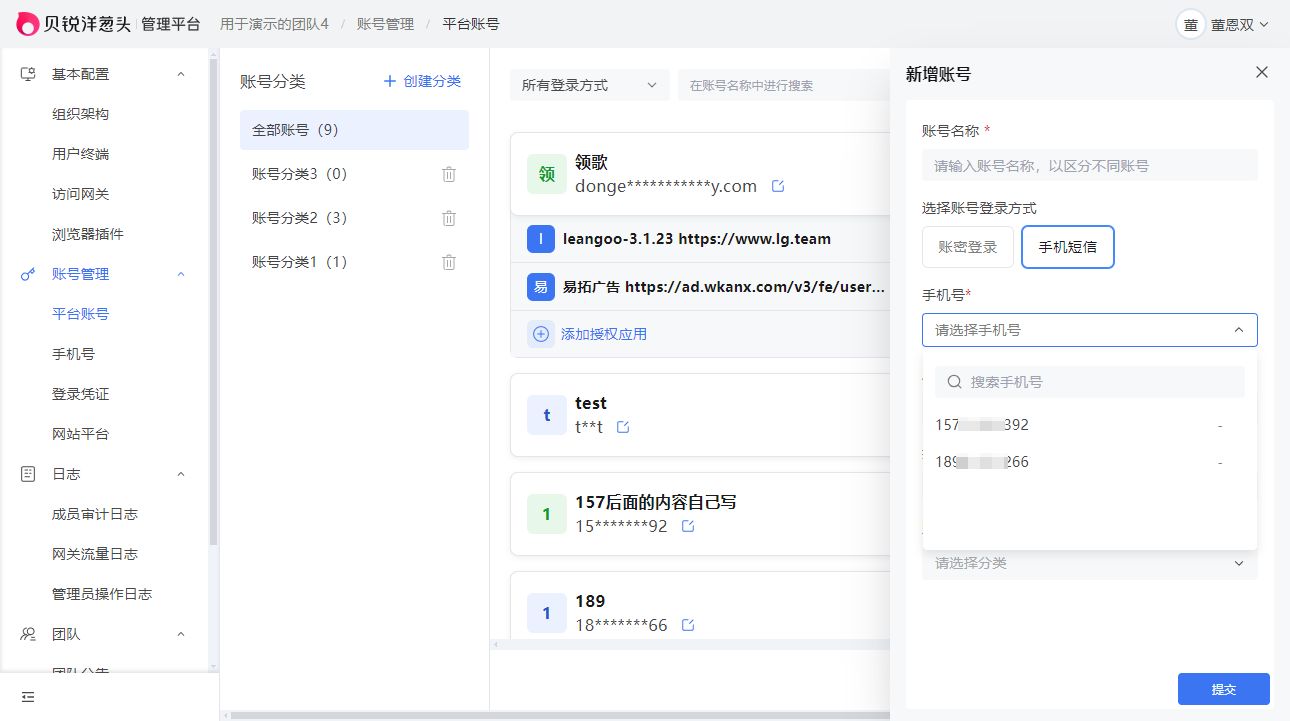The height and width of the screenshot is (721, 1290).
Task: Click the 提交 button
Action: tap(1224, 689)
